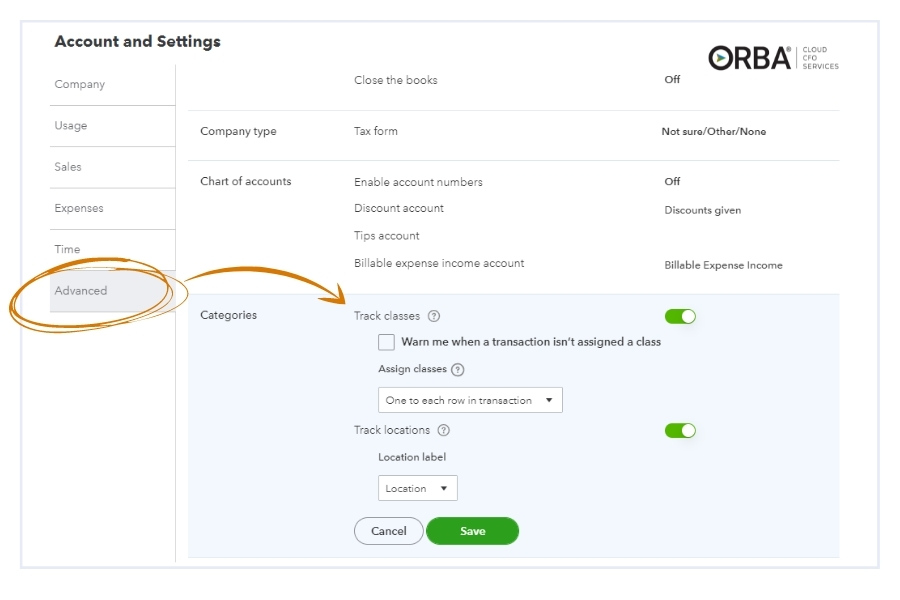The height and width of the screenshot is (600, 900).
Task: Open the Assign classes dropdown
Action: coord(470,400)
